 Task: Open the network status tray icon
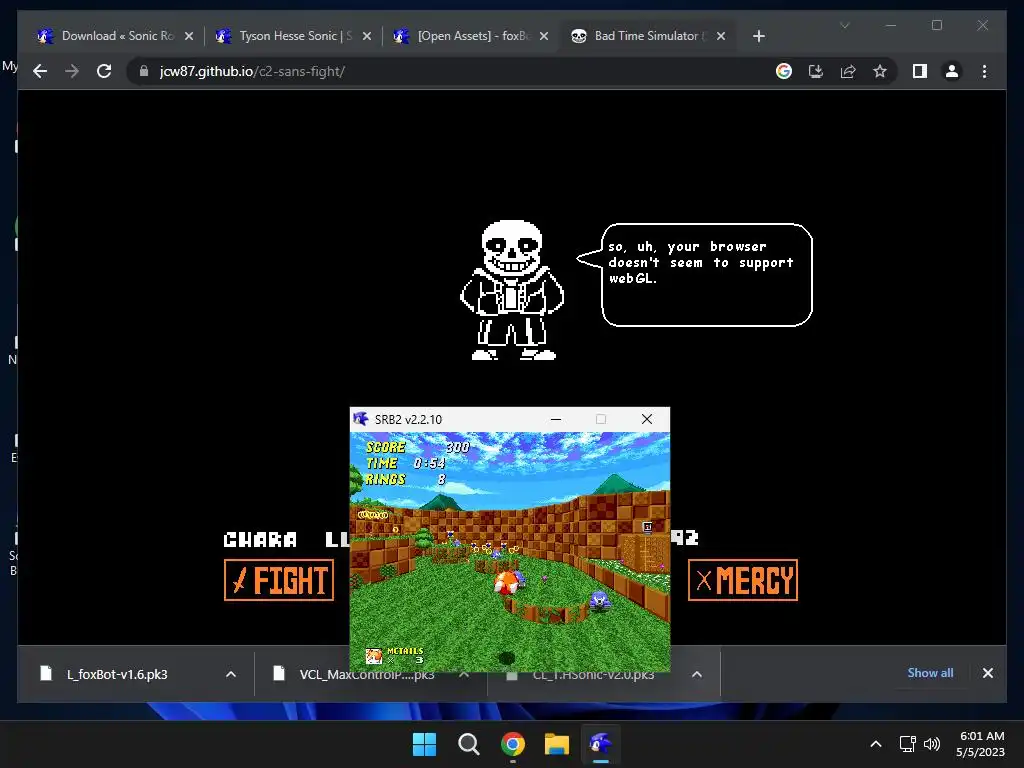[x=907, y=744]
